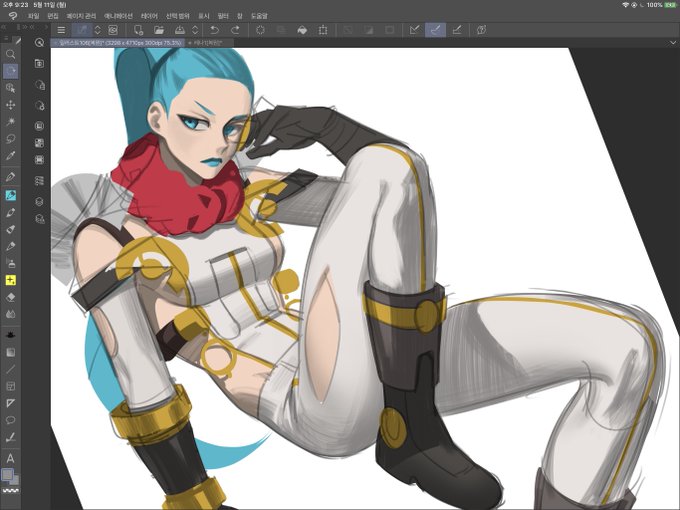The height and width of the screenshot is (510, 680).
Task: Toggle Snap to Grid
Action: coord(457,30)
